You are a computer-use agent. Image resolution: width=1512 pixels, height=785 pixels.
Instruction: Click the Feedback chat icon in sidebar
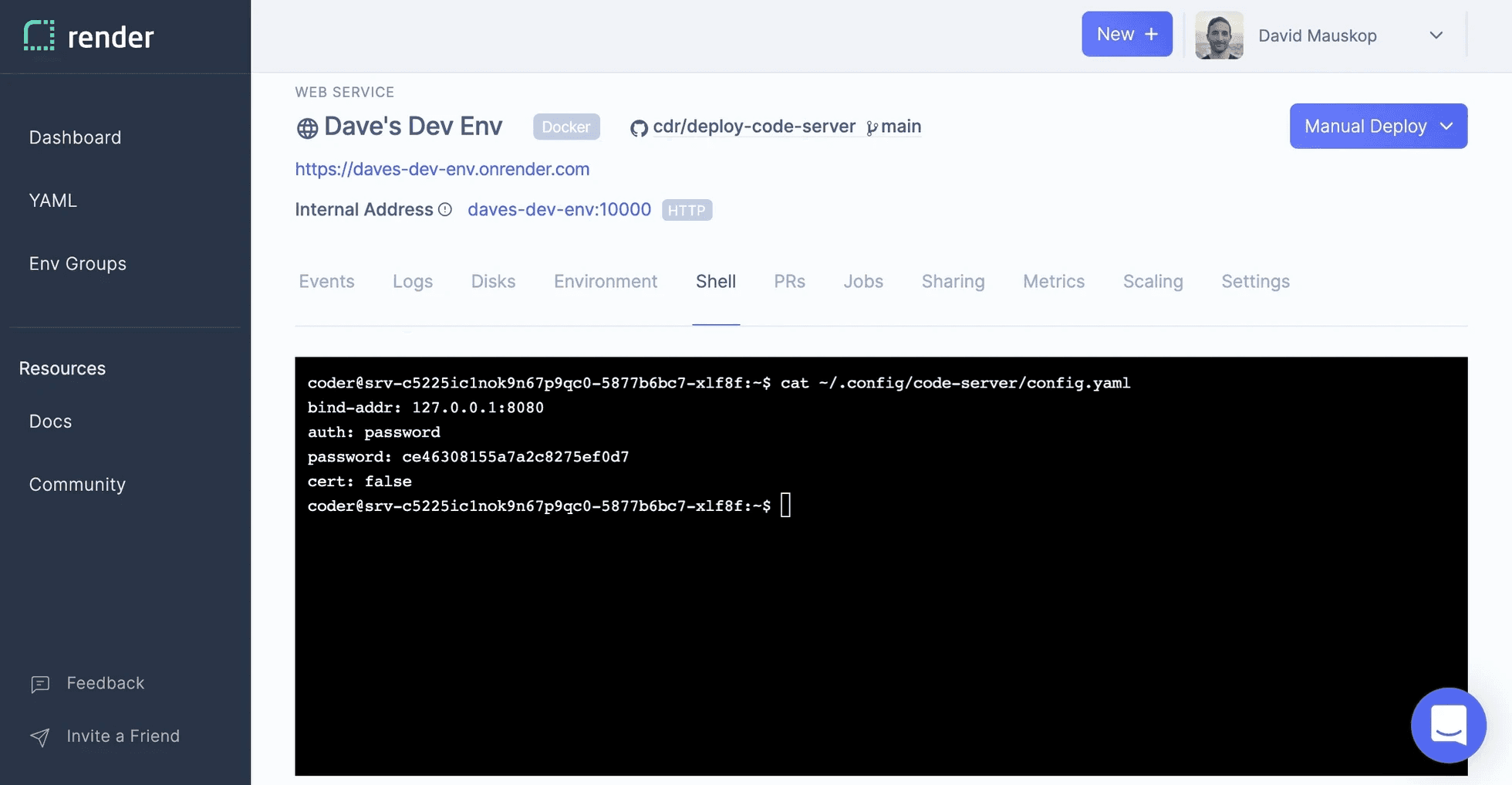[40, 684]
